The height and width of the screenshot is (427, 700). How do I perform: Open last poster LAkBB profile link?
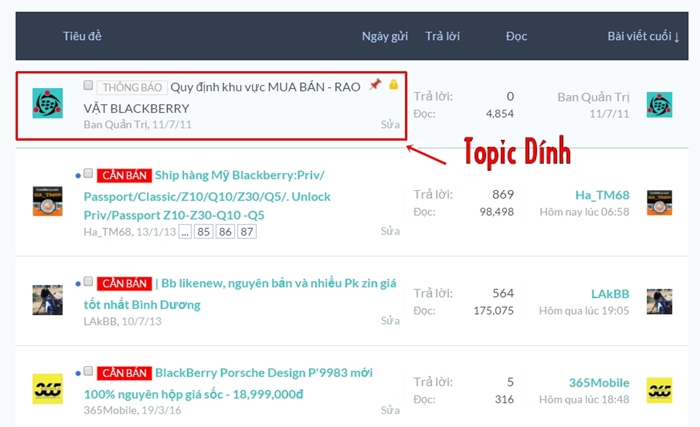[x=610, y=294]
